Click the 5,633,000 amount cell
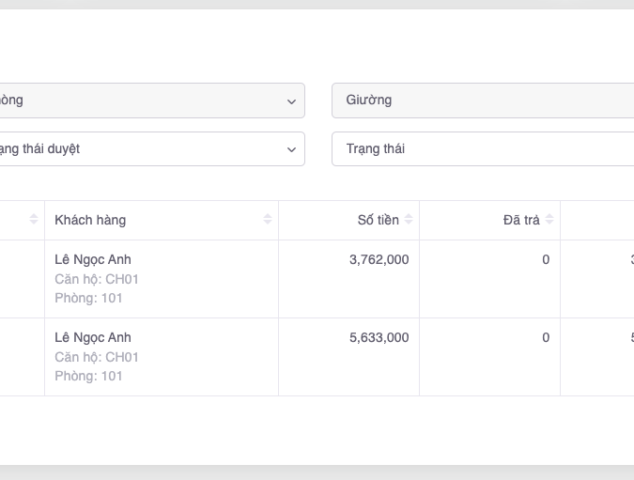The image size is (634, 480). [378, 338]
